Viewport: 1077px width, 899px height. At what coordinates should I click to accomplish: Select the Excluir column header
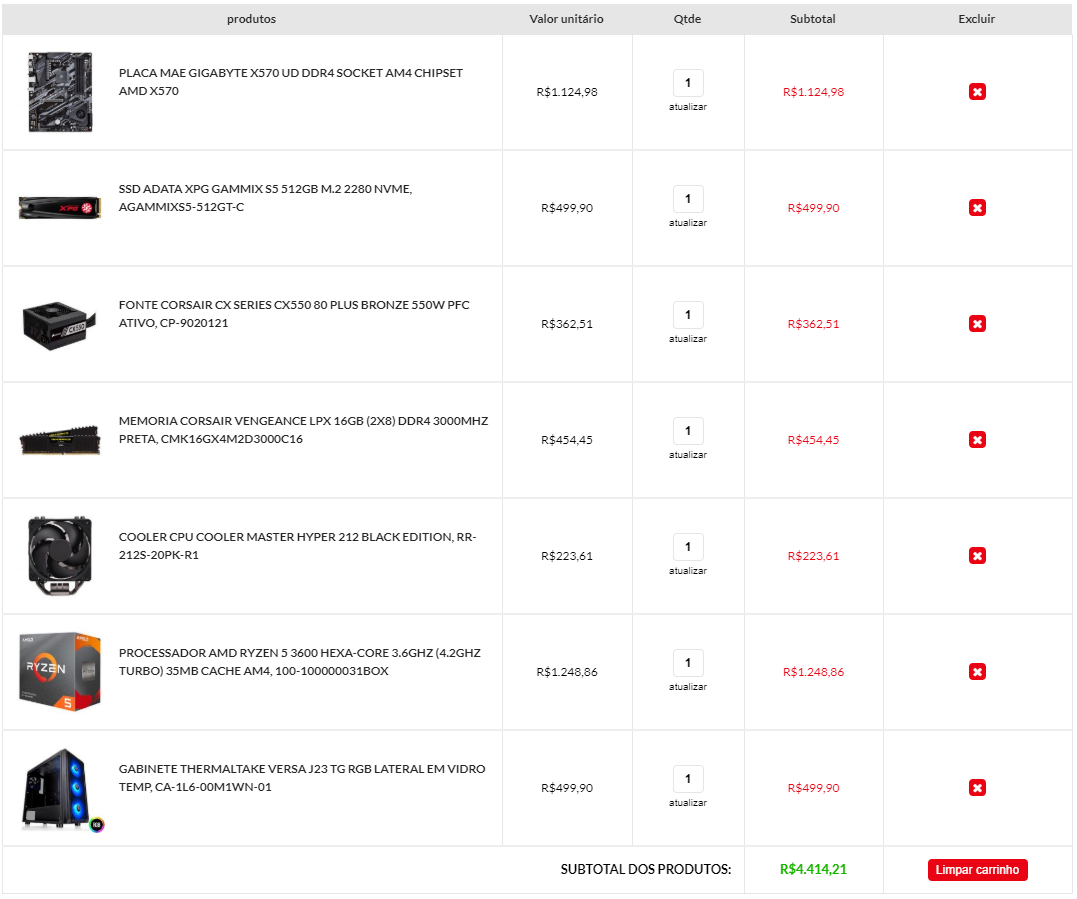tap(976, 19)
